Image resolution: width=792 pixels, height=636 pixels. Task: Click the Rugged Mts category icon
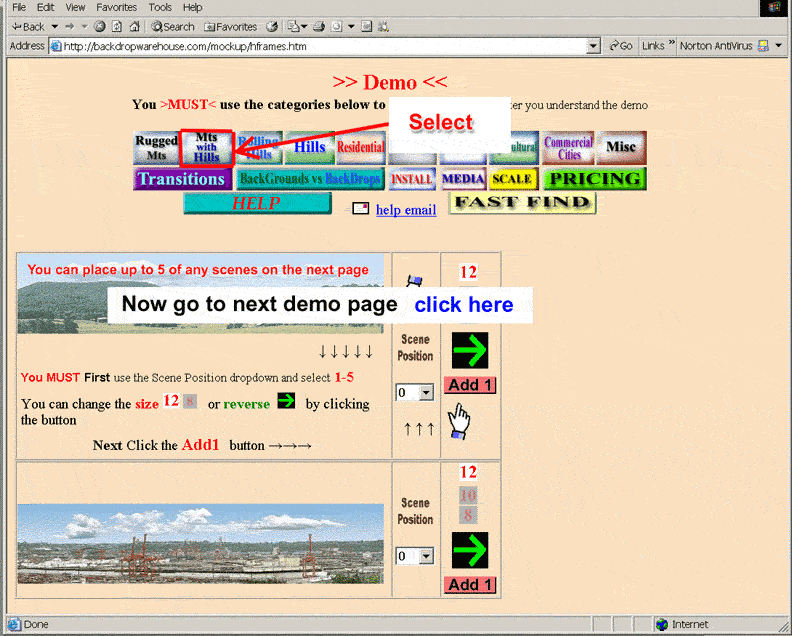pyautogui.click(x=156, y=148)
